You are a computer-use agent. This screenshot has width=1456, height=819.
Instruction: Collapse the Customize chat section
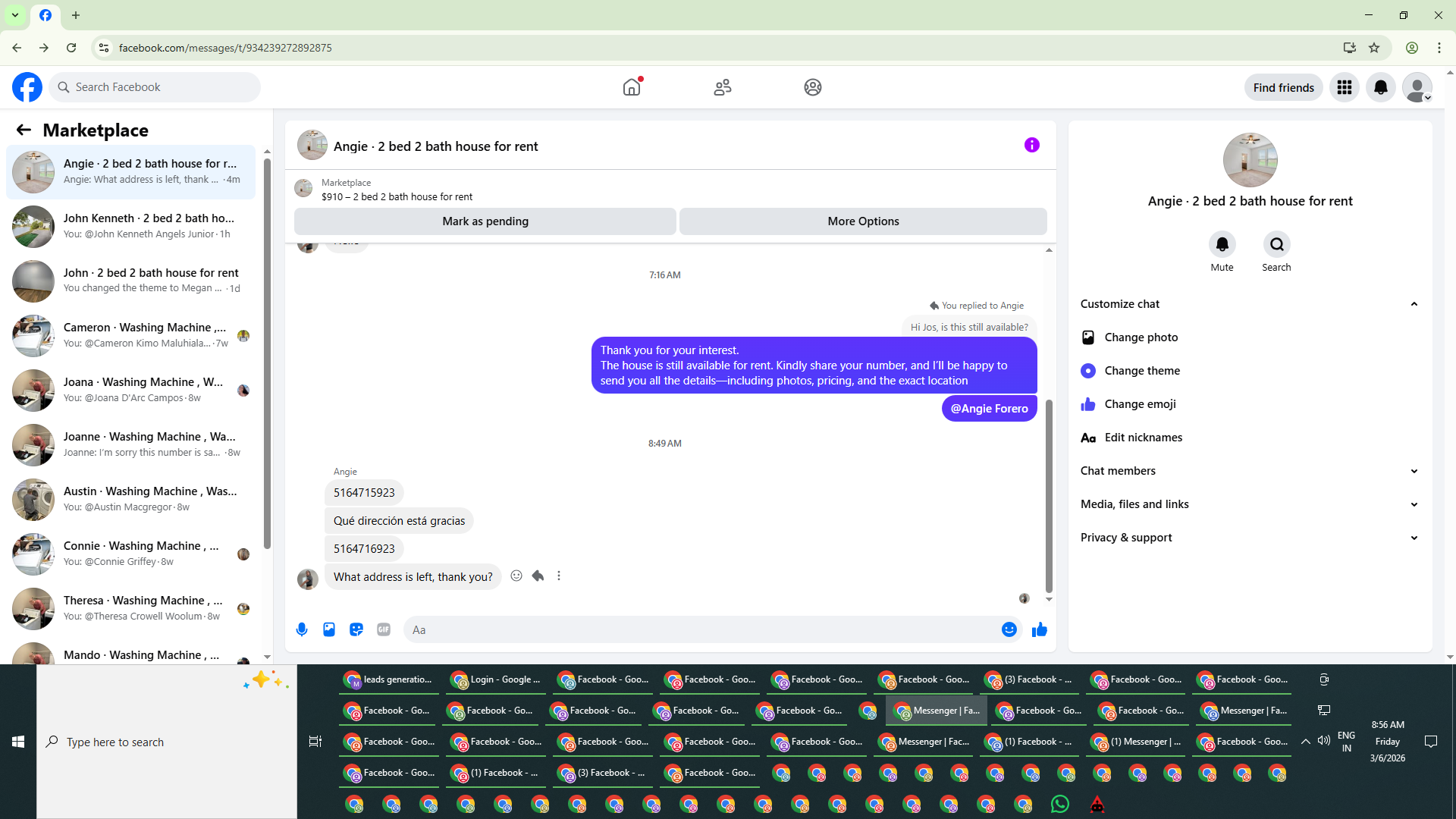point(1414,304)
